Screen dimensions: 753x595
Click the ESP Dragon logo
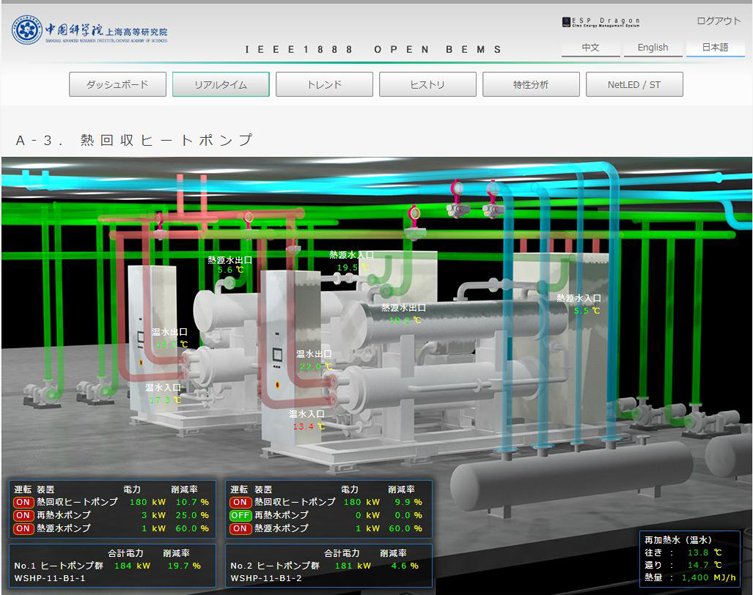(x=601, y=22)
